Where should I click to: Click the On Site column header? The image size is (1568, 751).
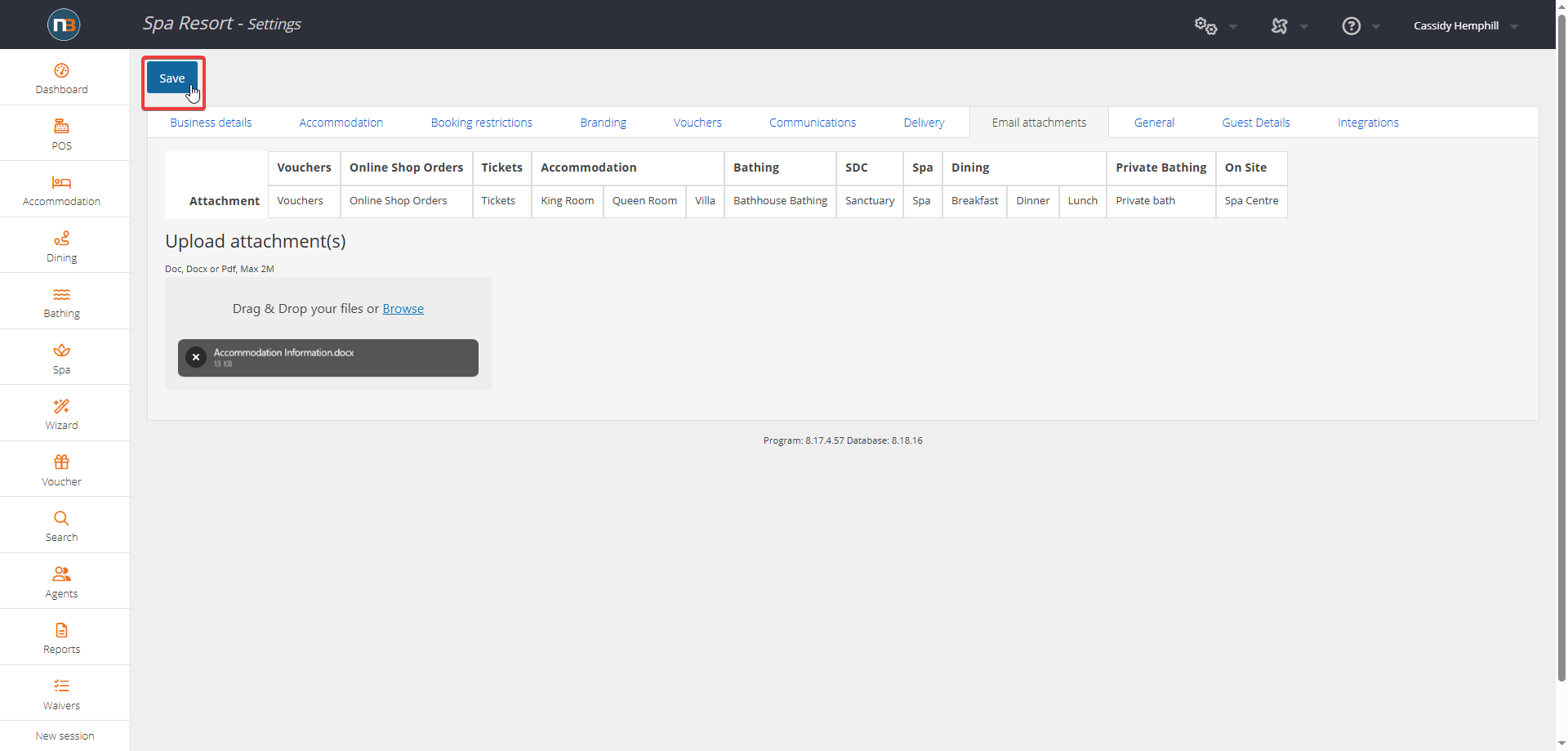1251,168
